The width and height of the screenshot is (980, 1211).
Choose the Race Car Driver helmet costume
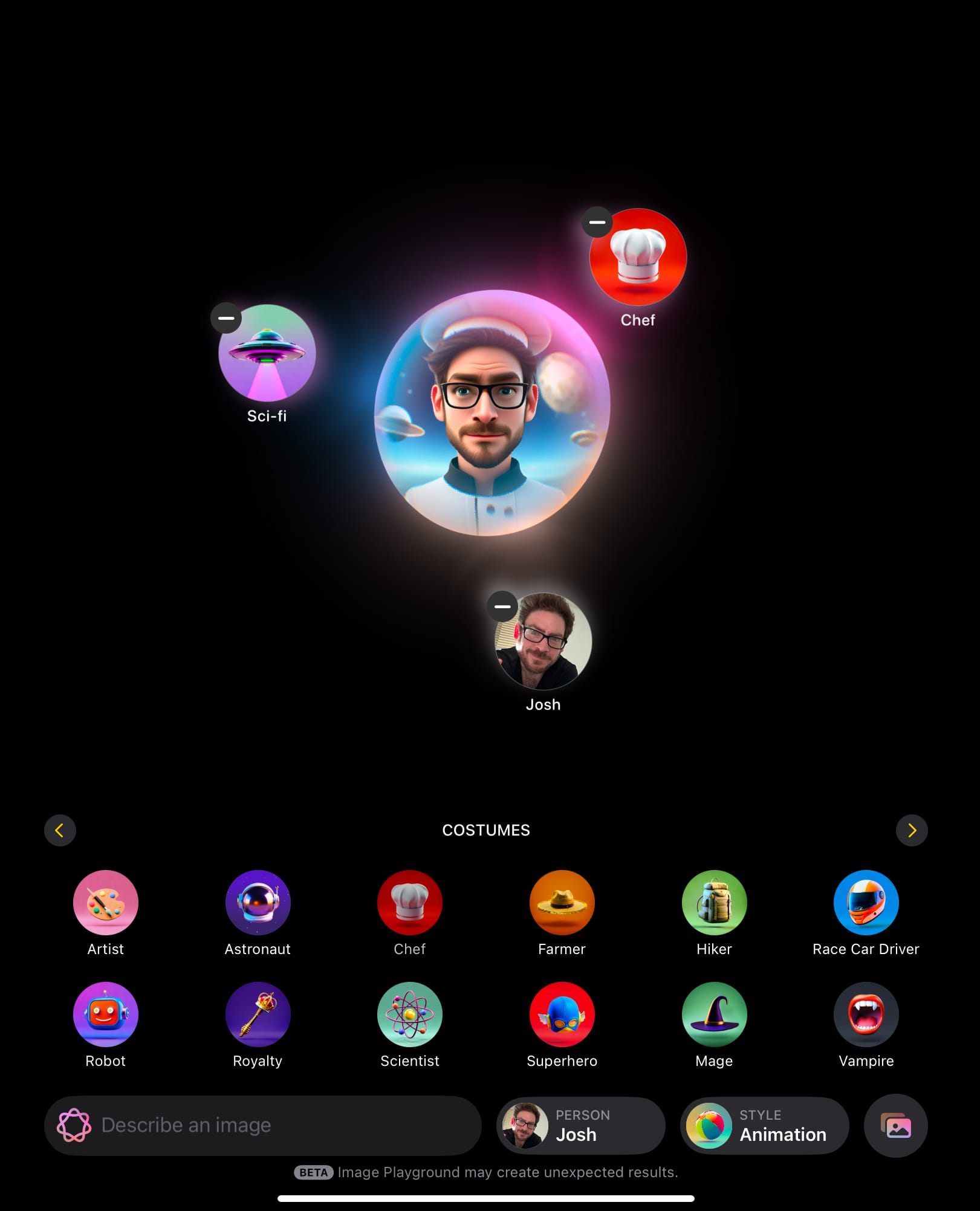coord(866,903)
